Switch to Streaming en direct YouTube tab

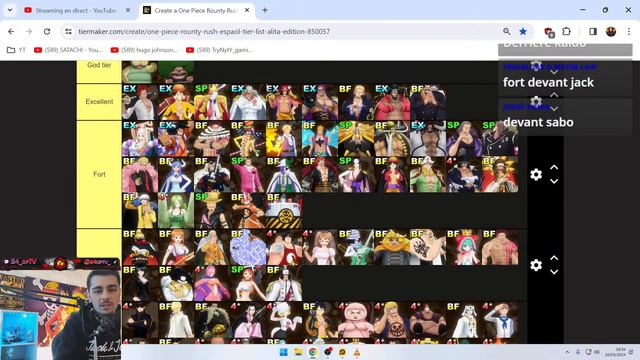coord(76,11)
